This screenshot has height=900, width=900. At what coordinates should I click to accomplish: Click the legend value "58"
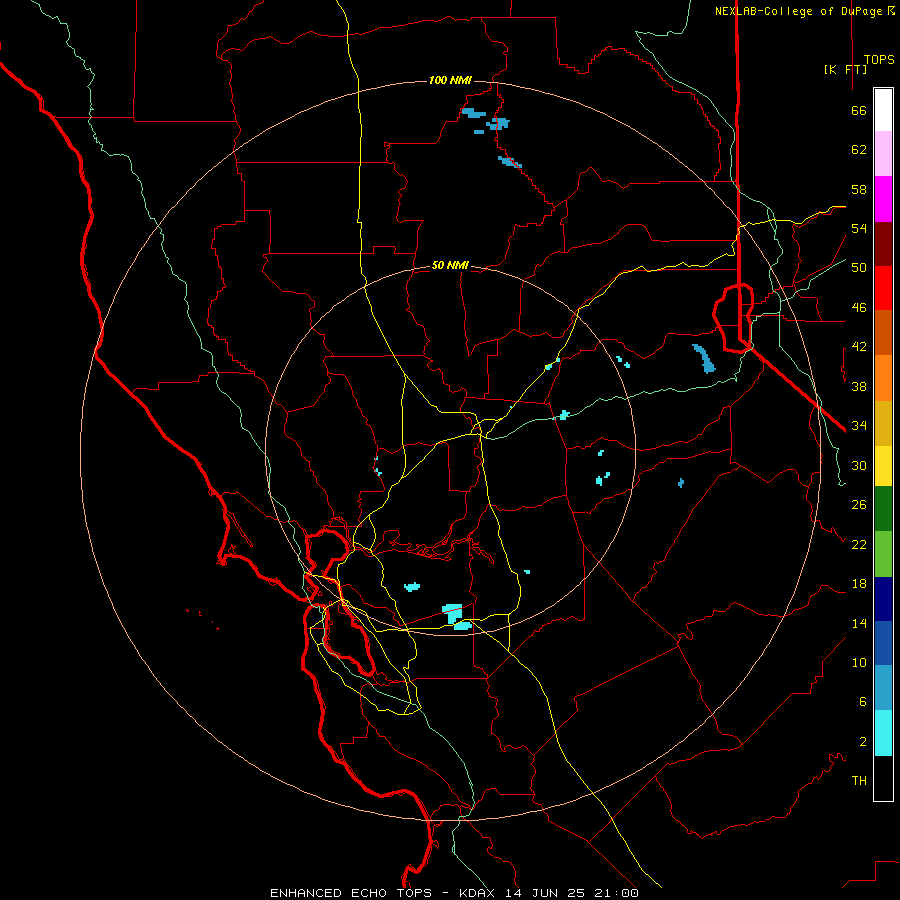[859, 189]
